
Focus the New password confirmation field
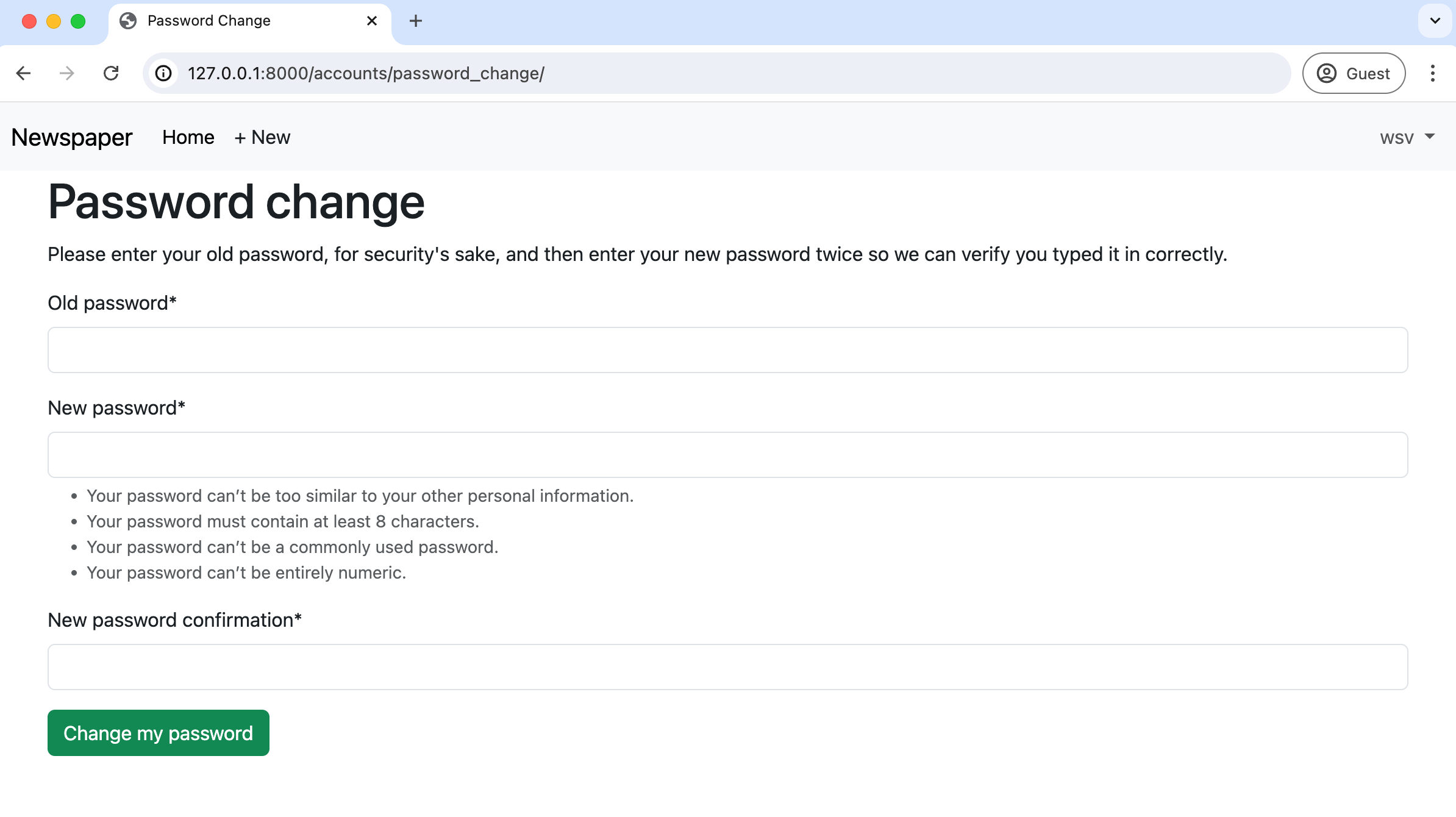(728, 667)
